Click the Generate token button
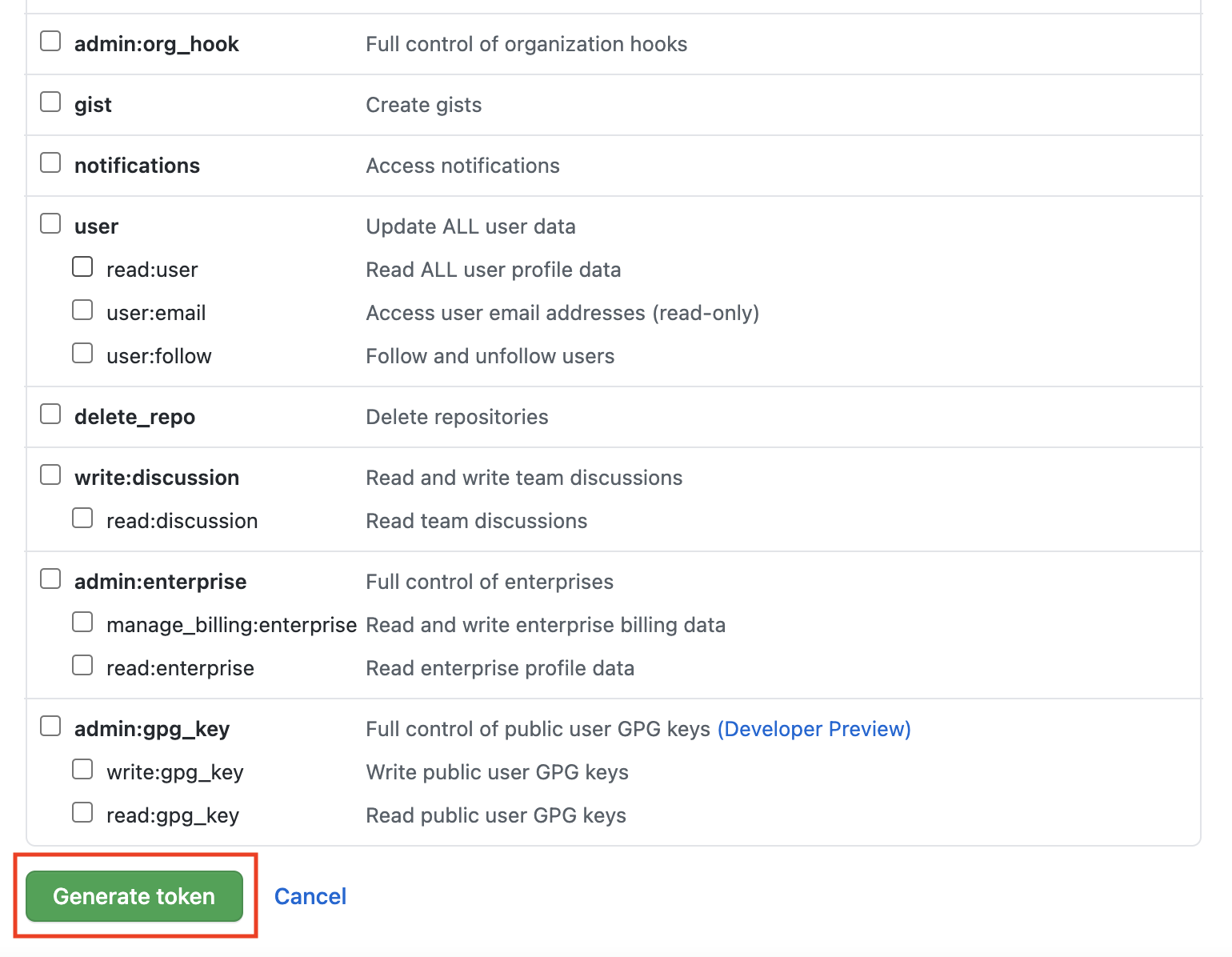The height and width of the screenshot is (957, 1232). [x=134, y=896]
